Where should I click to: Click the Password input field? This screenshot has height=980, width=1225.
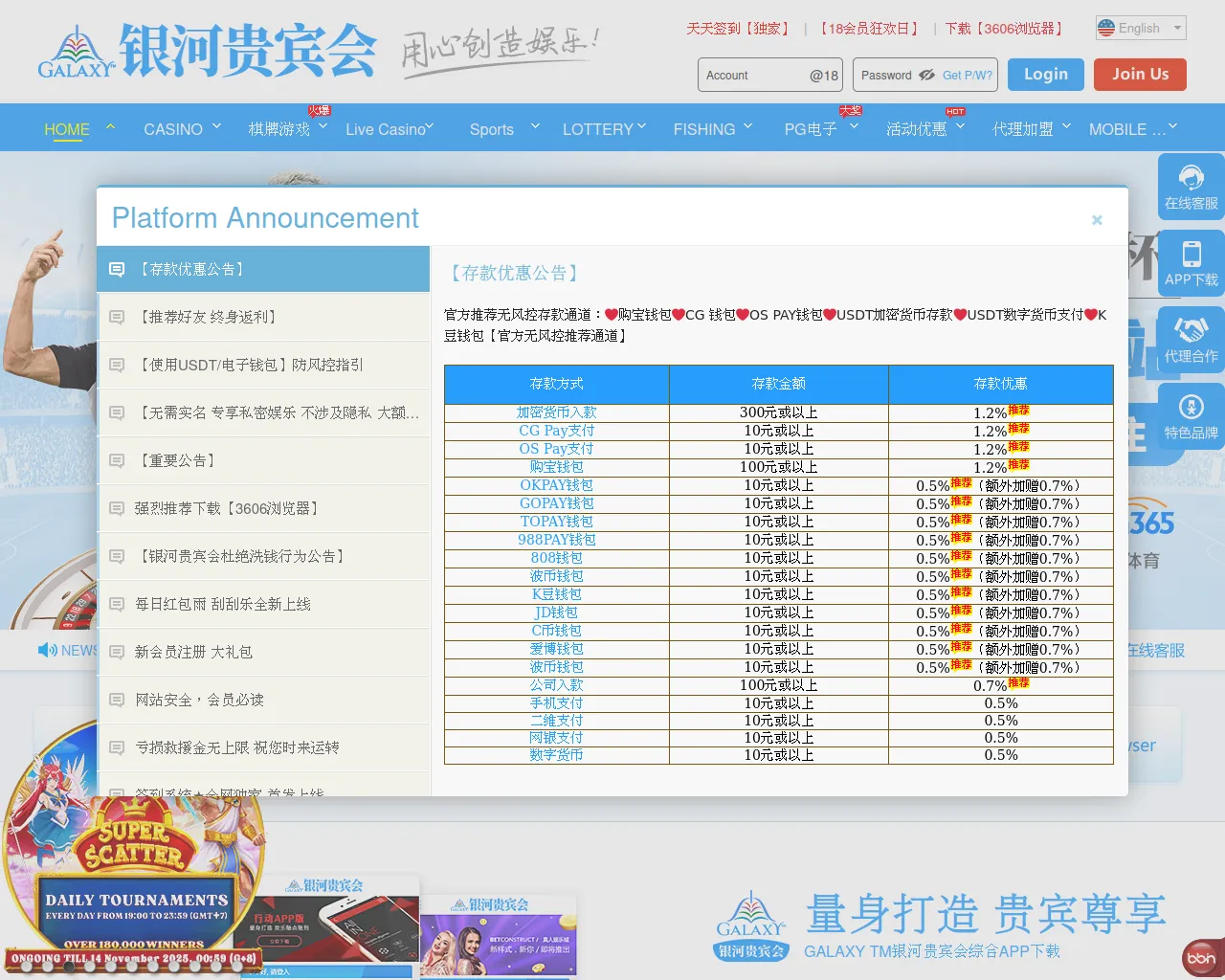tap(925, 75)
